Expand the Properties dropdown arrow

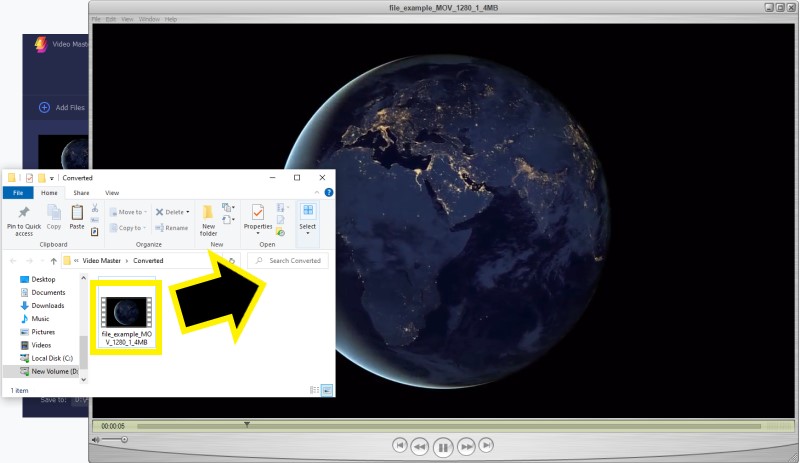pos(258,233)
